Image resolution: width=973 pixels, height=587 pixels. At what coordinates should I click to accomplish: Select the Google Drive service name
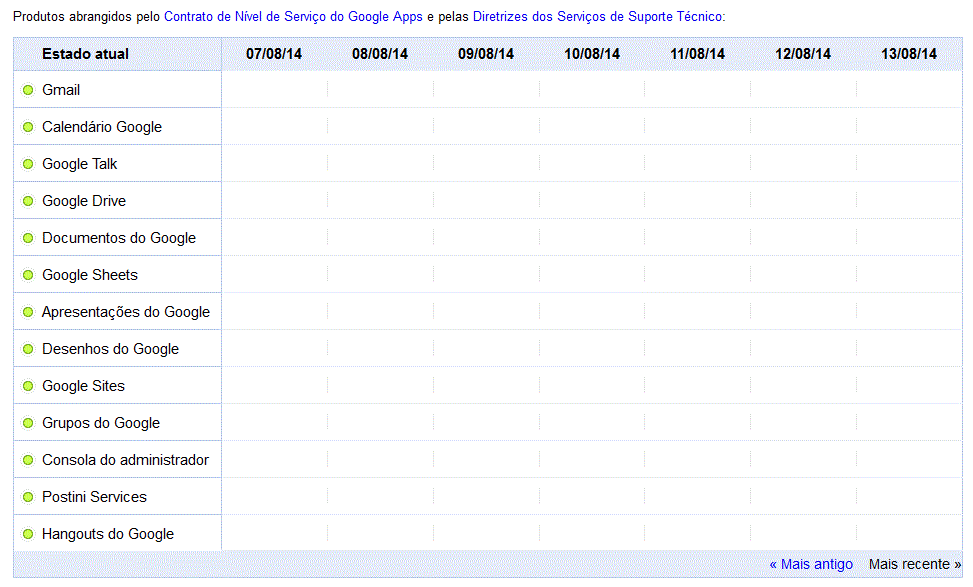tap(84, 201)
